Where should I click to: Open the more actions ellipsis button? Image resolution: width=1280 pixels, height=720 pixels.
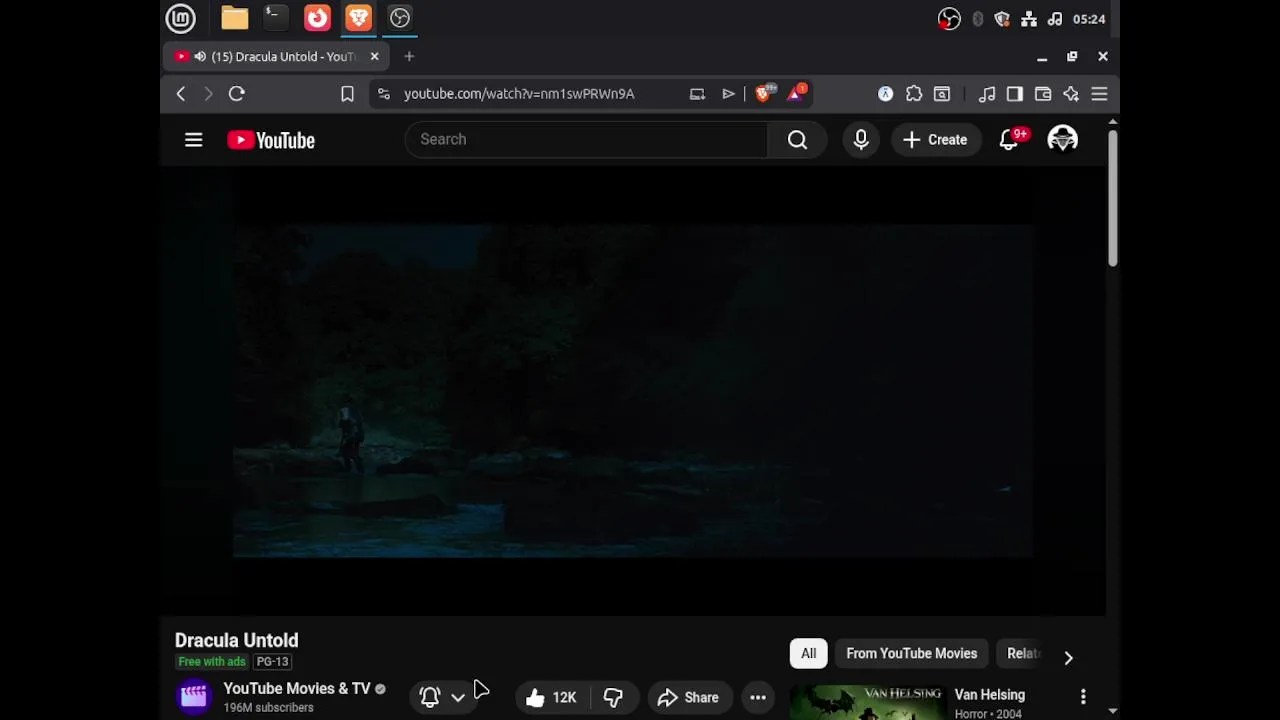(758, 697)
